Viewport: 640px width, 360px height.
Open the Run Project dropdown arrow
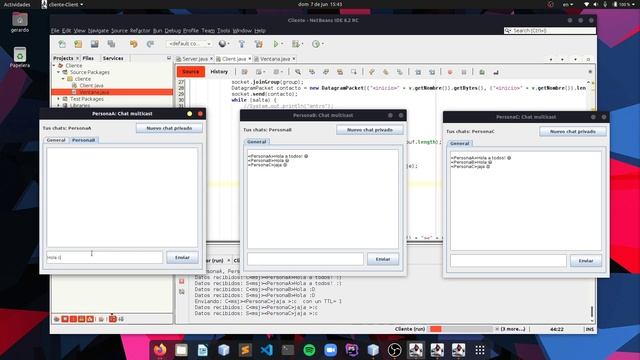coord(282,44)
